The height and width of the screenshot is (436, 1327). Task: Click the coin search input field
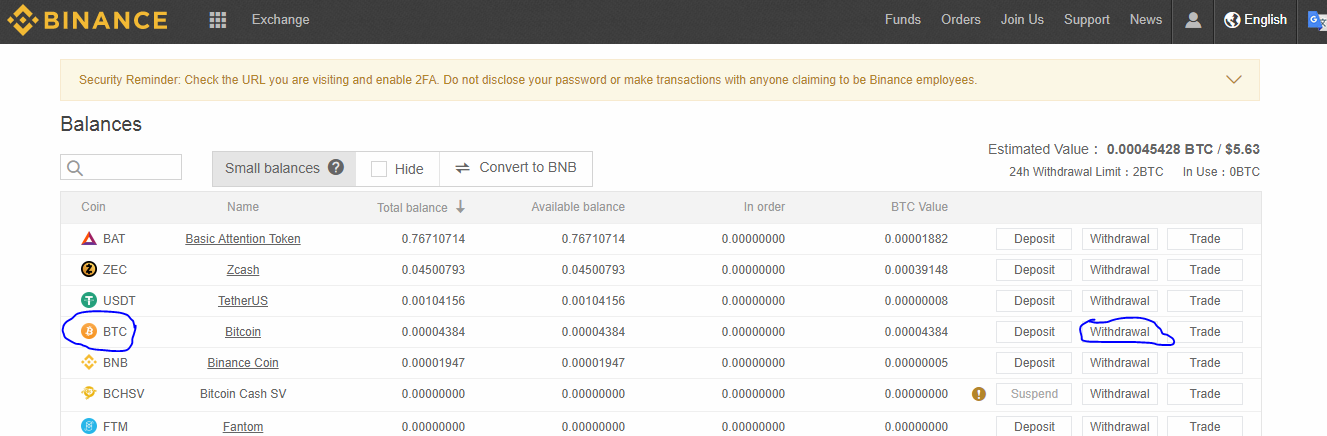point(121,167)
